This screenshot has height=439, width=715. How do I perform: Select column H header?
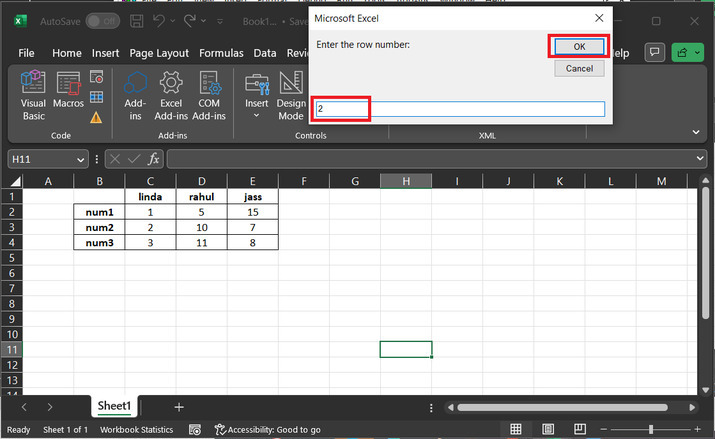tap(406, 181)
